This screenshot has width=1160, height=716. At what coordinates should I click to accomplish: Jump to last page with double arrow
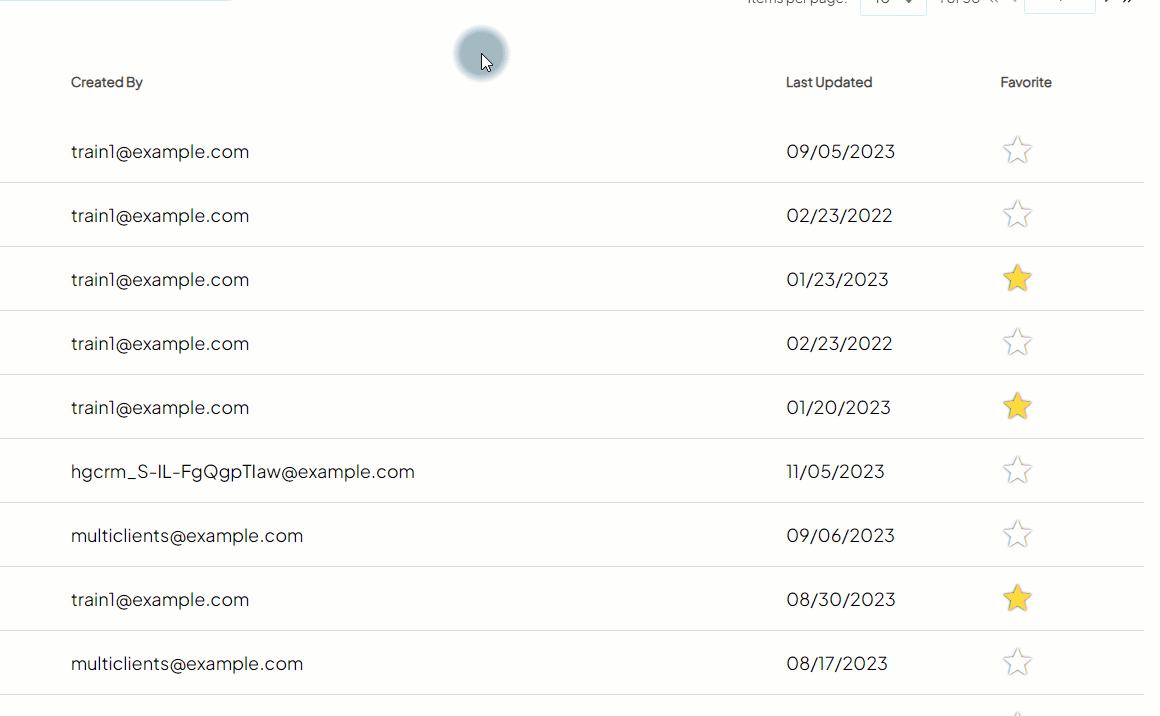(x=1128, y=3)
